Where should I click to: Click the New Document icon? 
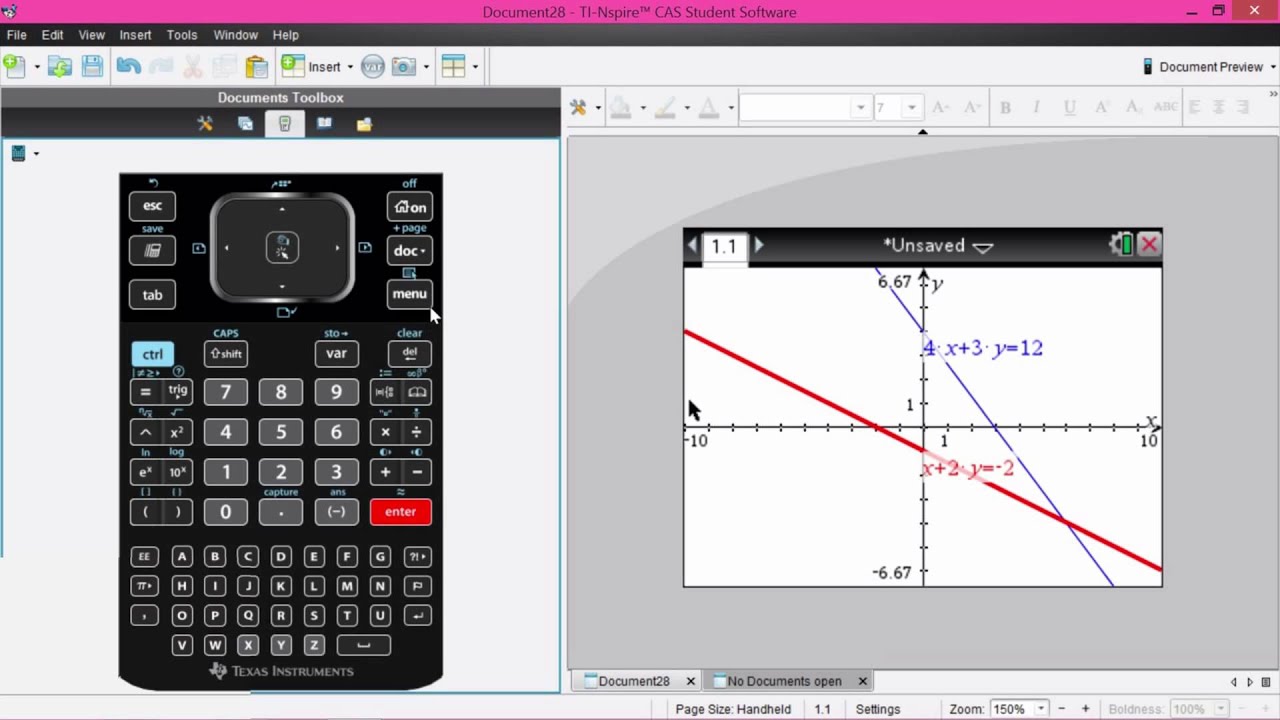pyautogui.click(x=14, y=66)
